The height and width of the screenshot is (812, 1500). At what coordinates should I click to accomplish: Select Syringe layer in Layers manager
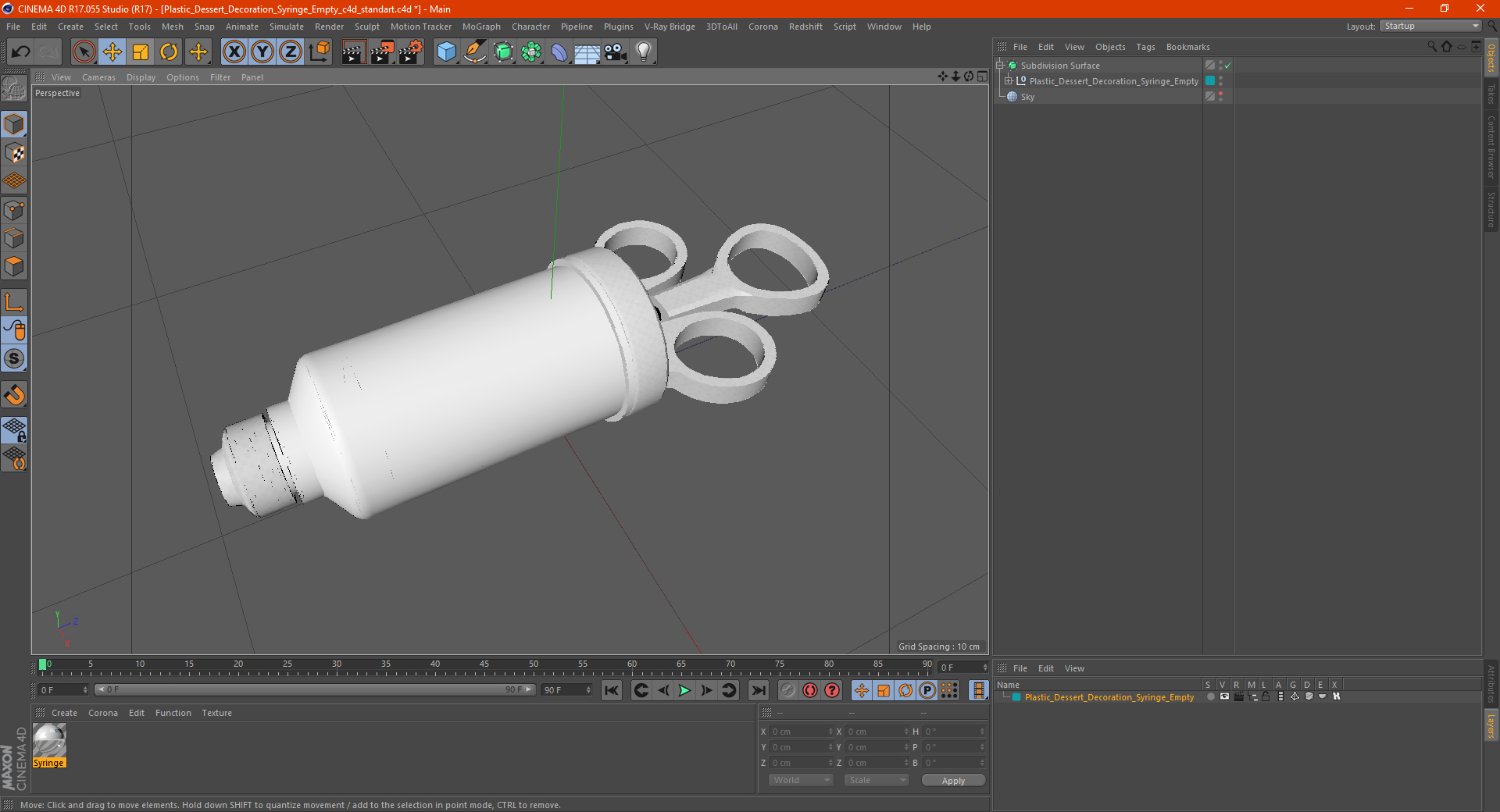tap(1109, 697)
